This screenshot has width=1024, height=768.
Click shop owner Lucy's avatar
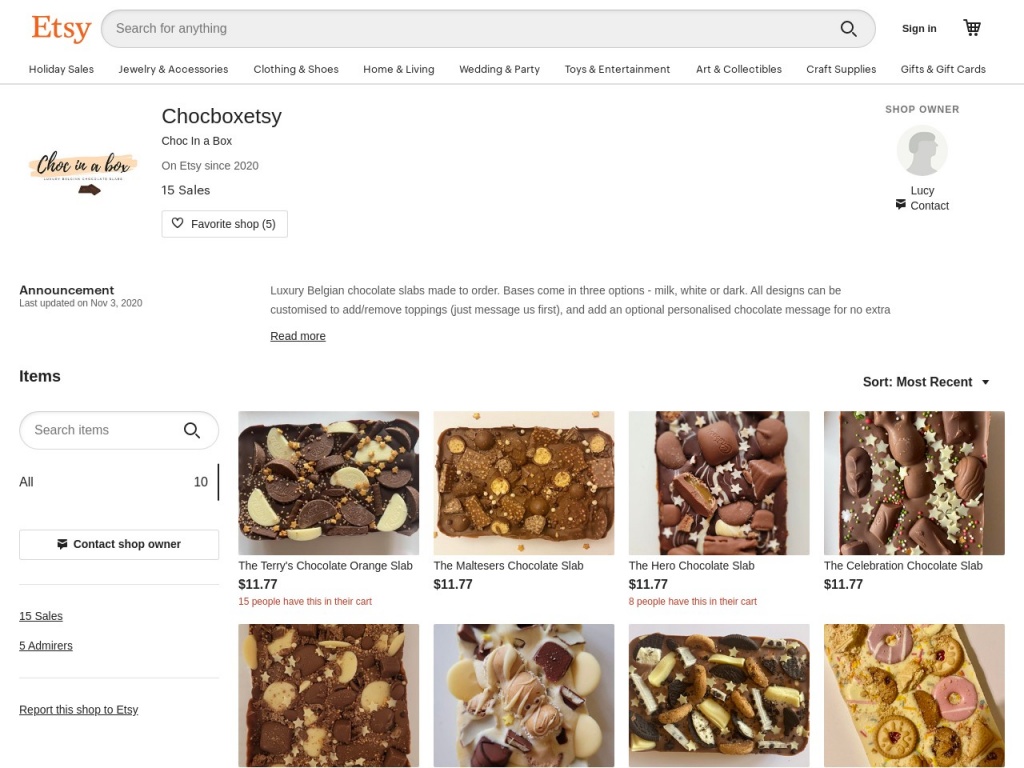coord(921,151)
